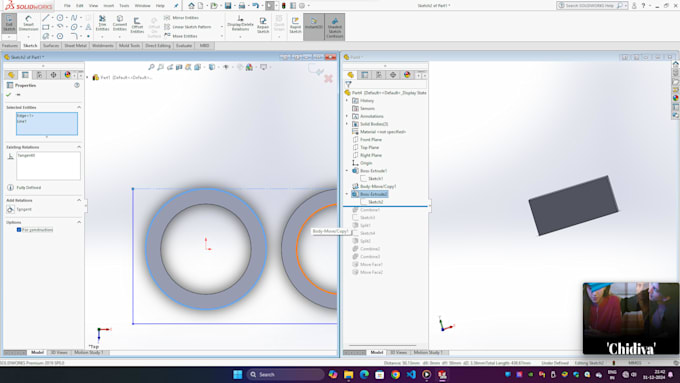Toggle the Hide/Show Items eye icon in viewport
The width and height of the screenshot is (680, 383).
(x=226, y=67)
